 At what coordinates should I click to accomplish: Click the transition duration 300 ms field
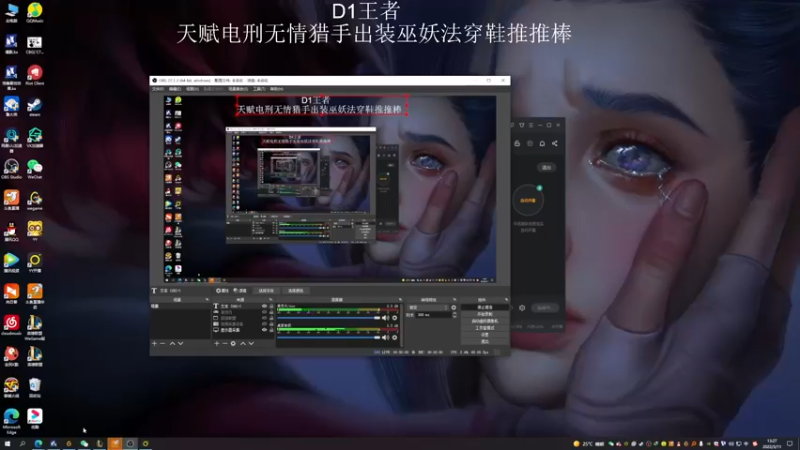pos(434,315)
